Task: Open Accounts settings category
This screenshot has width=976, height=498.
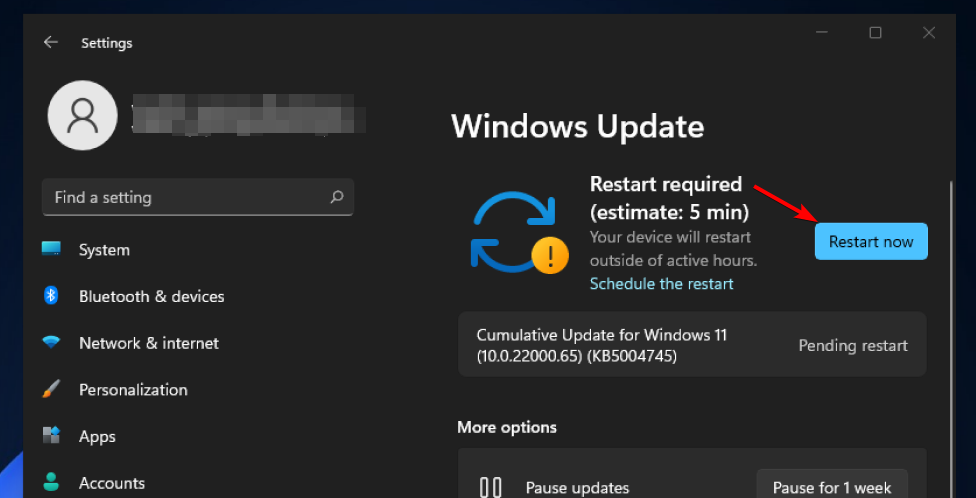Action: coord(112,483)
